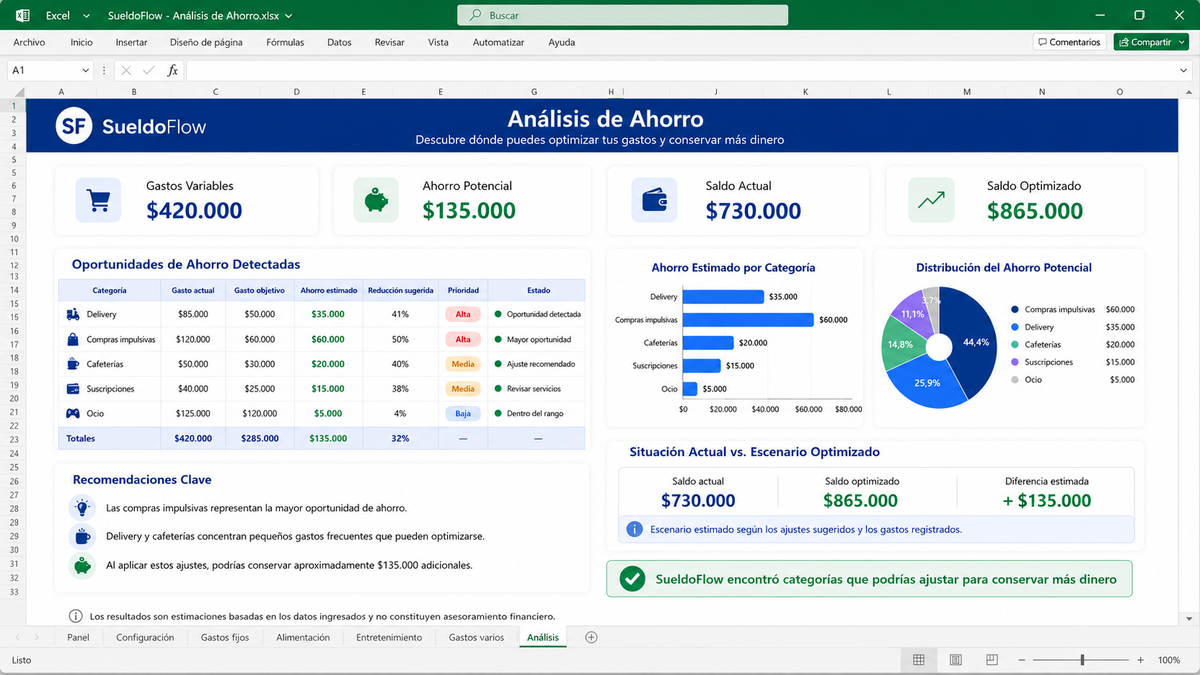
Task: Add a new sheet with the plus icon
Action: coord(591,637)
